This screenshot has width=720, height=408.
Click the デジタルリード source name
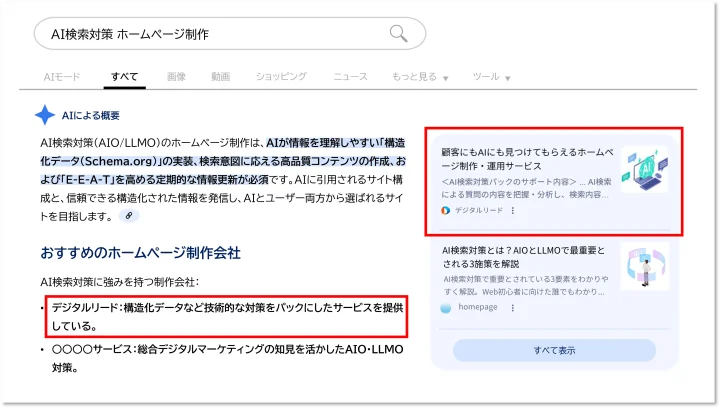point(478,210)
